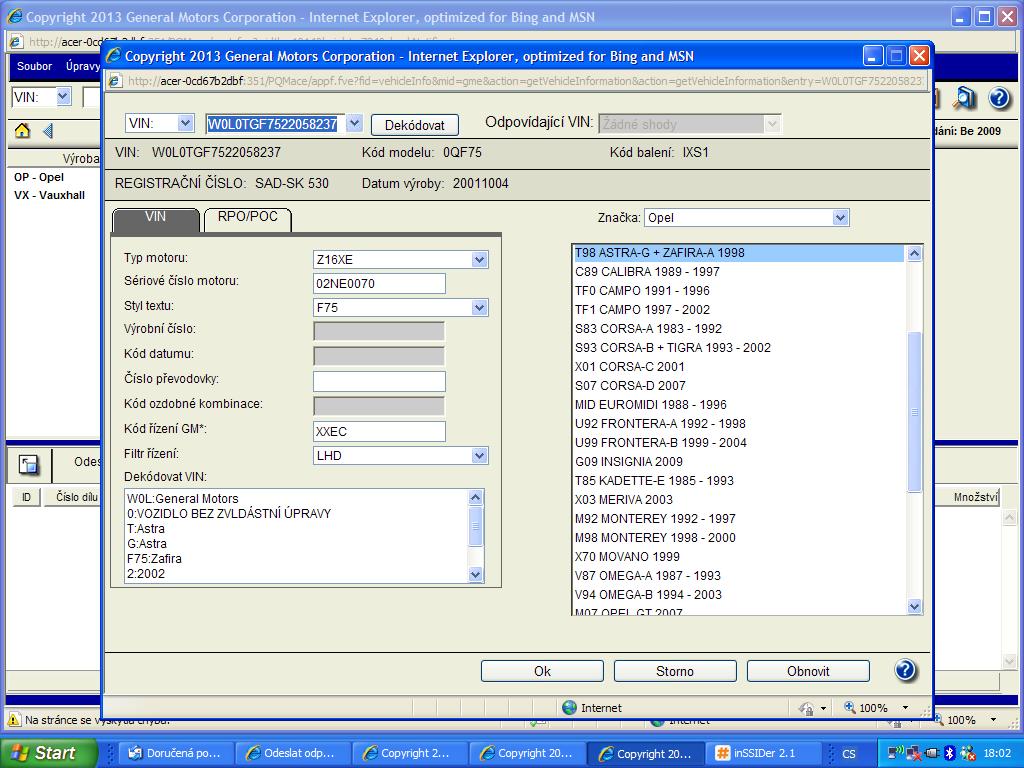1024x768 pixels.
Task: Select the VIN tab
Action: click(156, 218)
